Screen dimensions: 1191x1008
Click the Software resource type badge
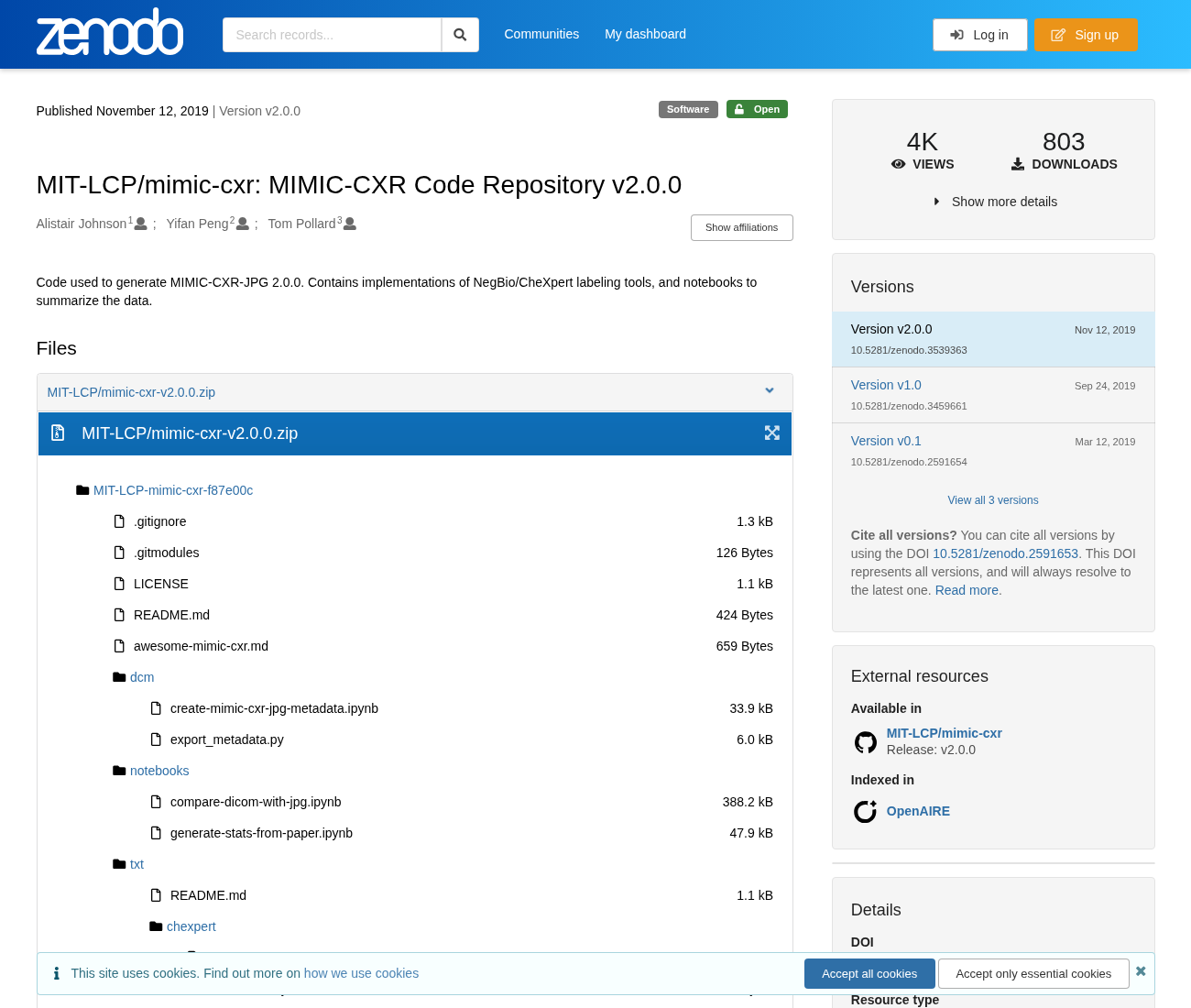(688, 109)
